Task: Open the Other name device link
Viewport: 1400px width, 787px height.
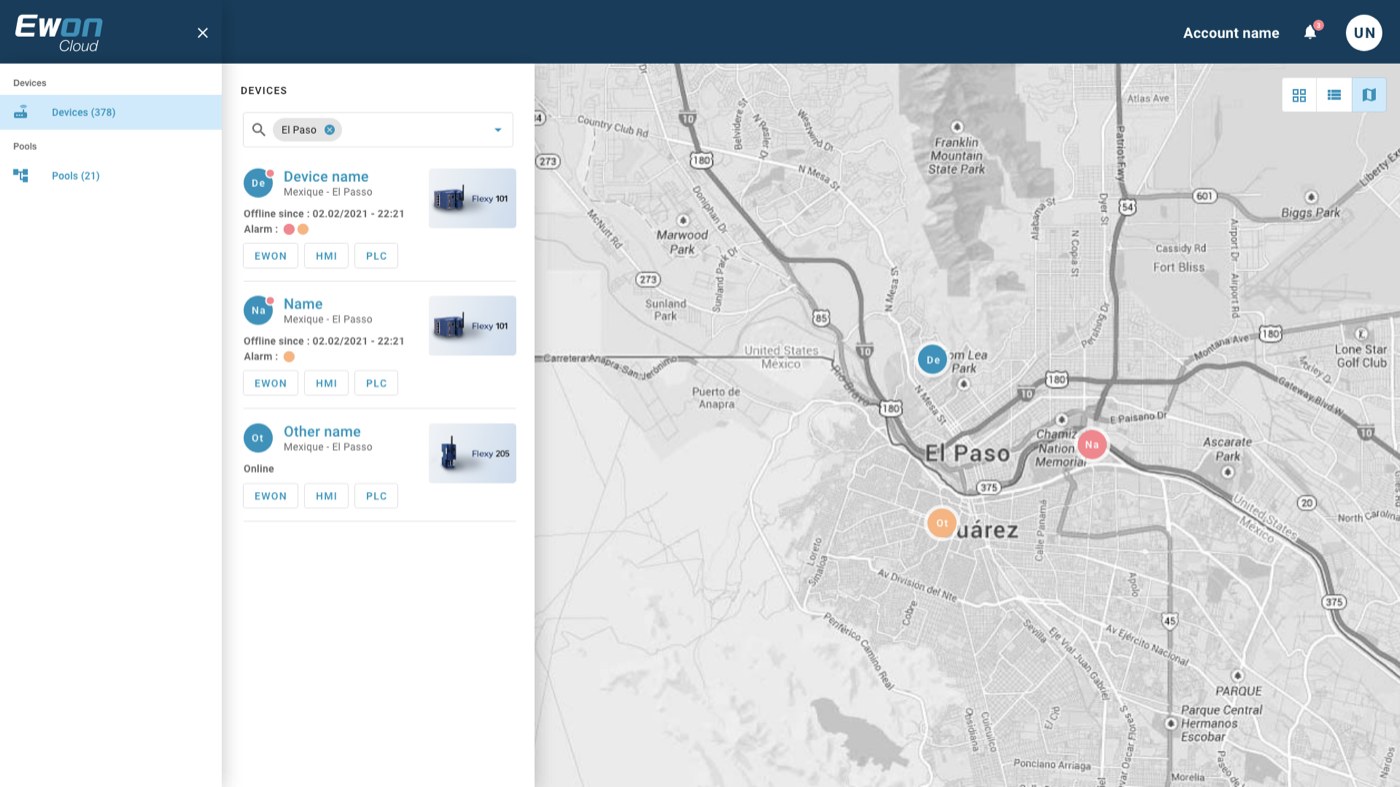Action: pyautogui.click(x=322, y=432)
